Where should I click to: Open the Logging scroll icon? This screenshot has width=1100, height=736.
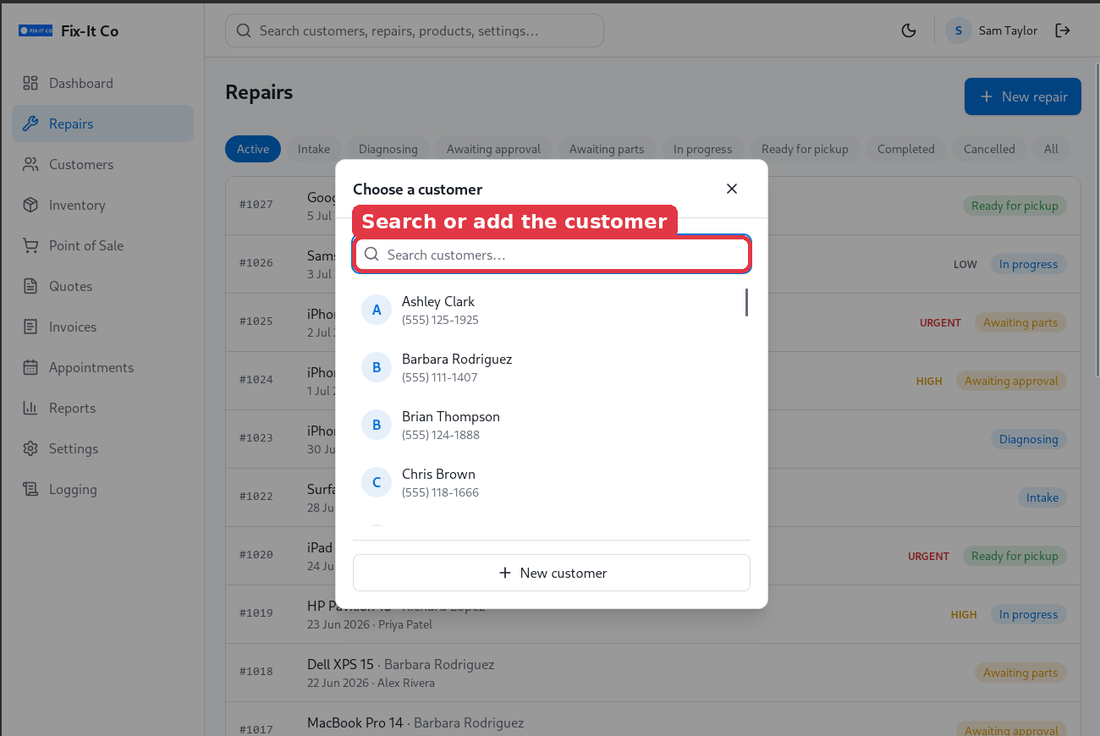tap(30, 489)
